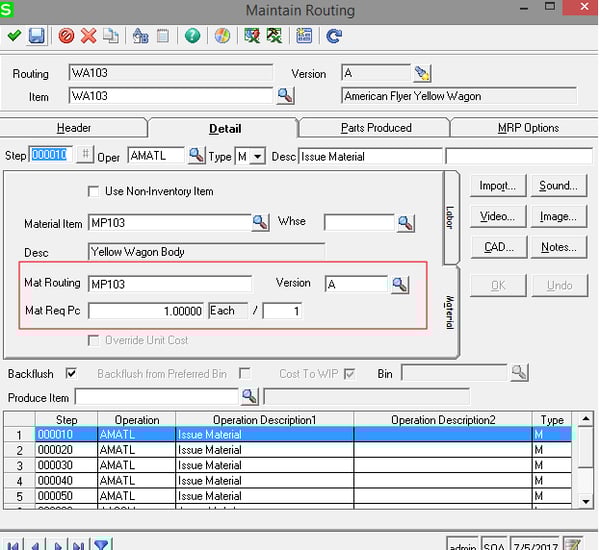The height and width of the screenshot is (550, 600).
Task: Open the Parts Produced tab
Action: (375, 128)
